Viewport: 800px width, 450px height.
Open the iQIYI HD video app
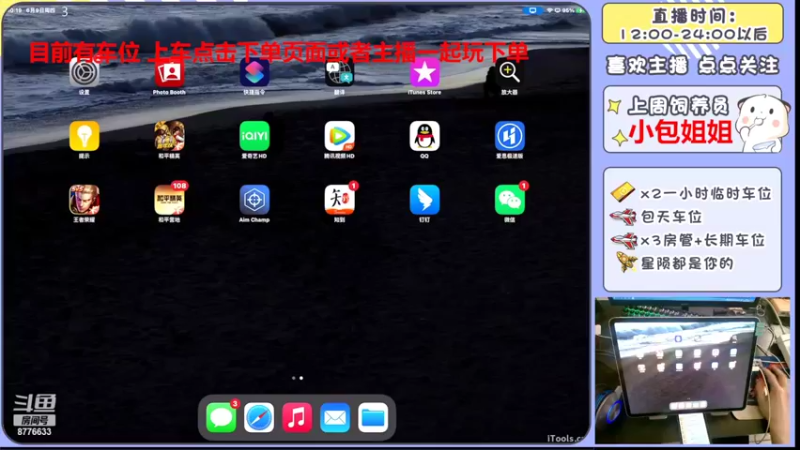(254, 136)
